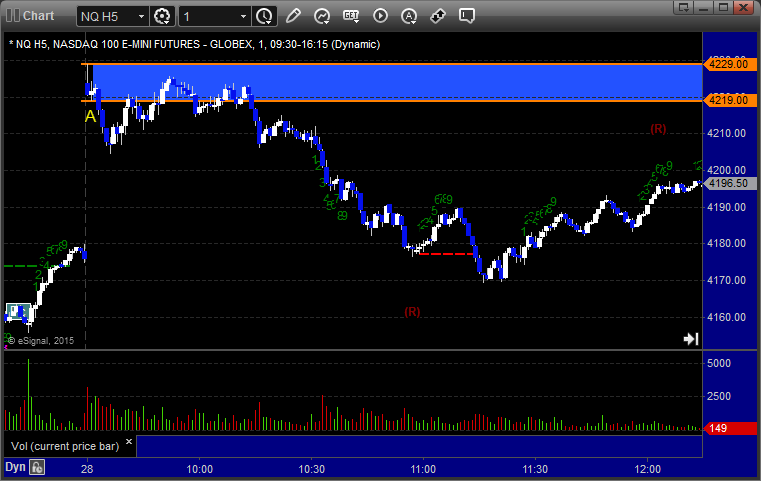Click the Chart window grip icon
The height and width of the screenshot is (481, 761).
[x=13, y=16]
